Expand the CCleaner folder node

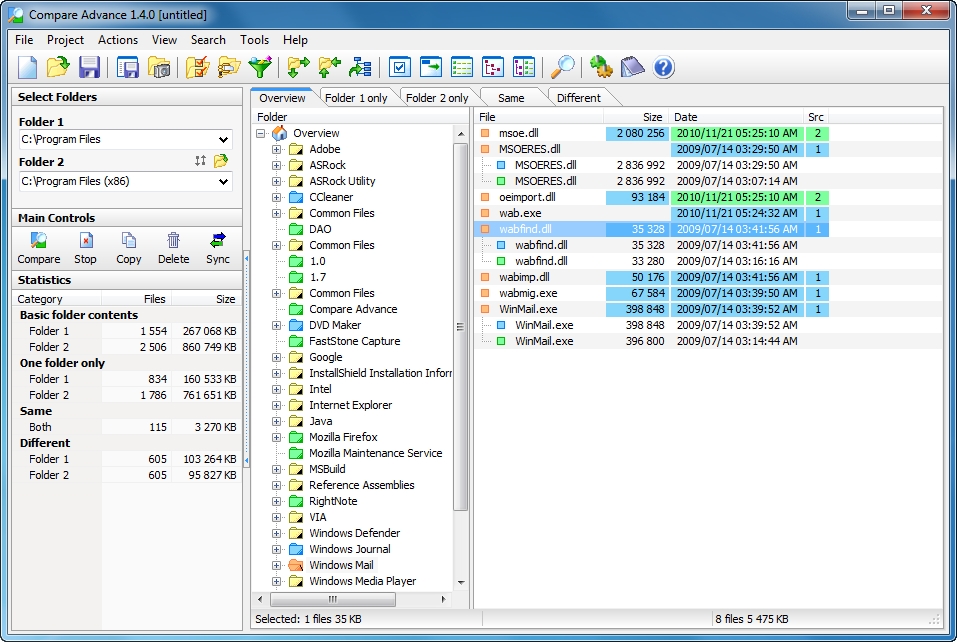click(x=276, y=197)
